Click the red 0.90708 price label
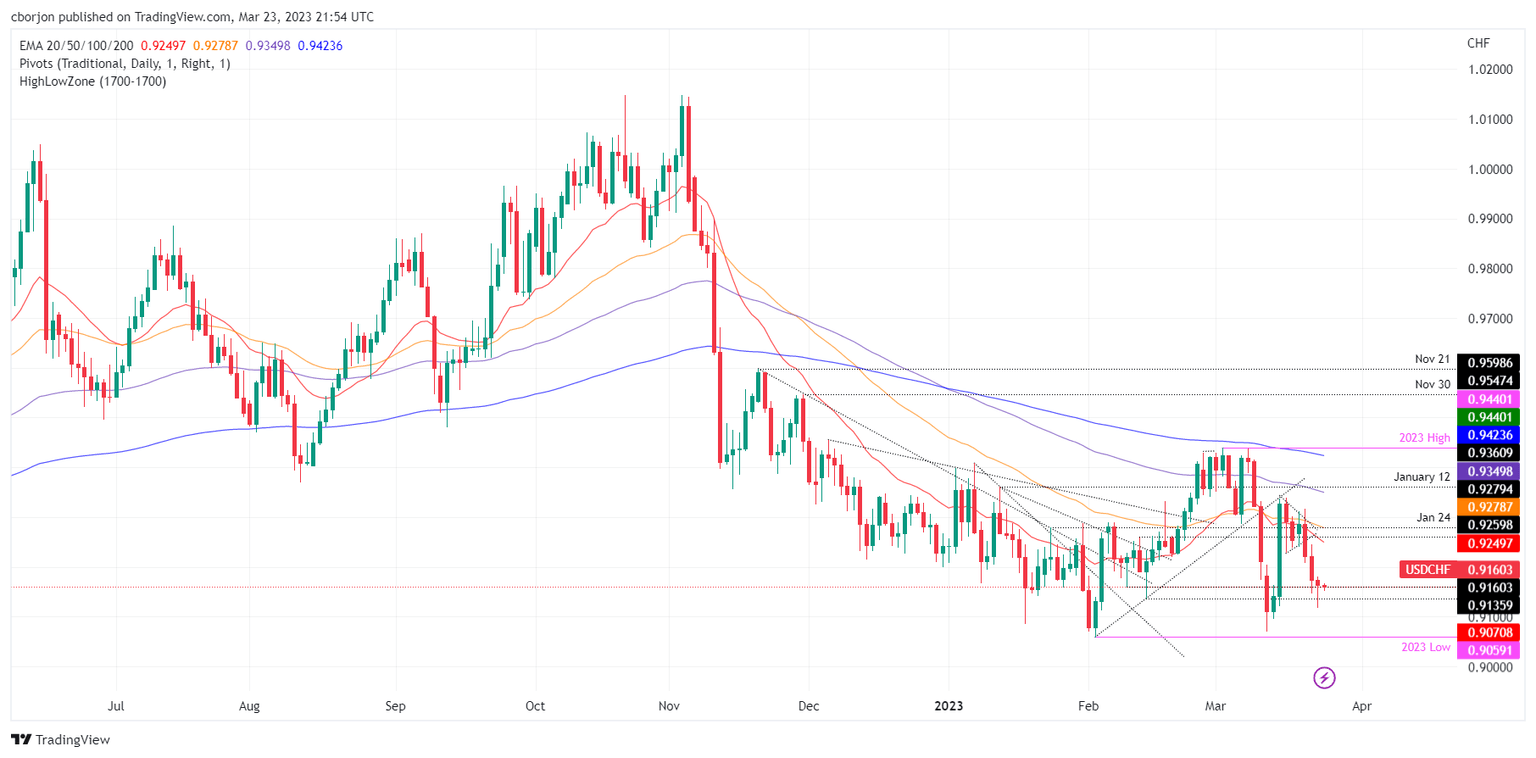Screen dimensions: 1536x758 pyautogui.click(x=1492, y=632)
